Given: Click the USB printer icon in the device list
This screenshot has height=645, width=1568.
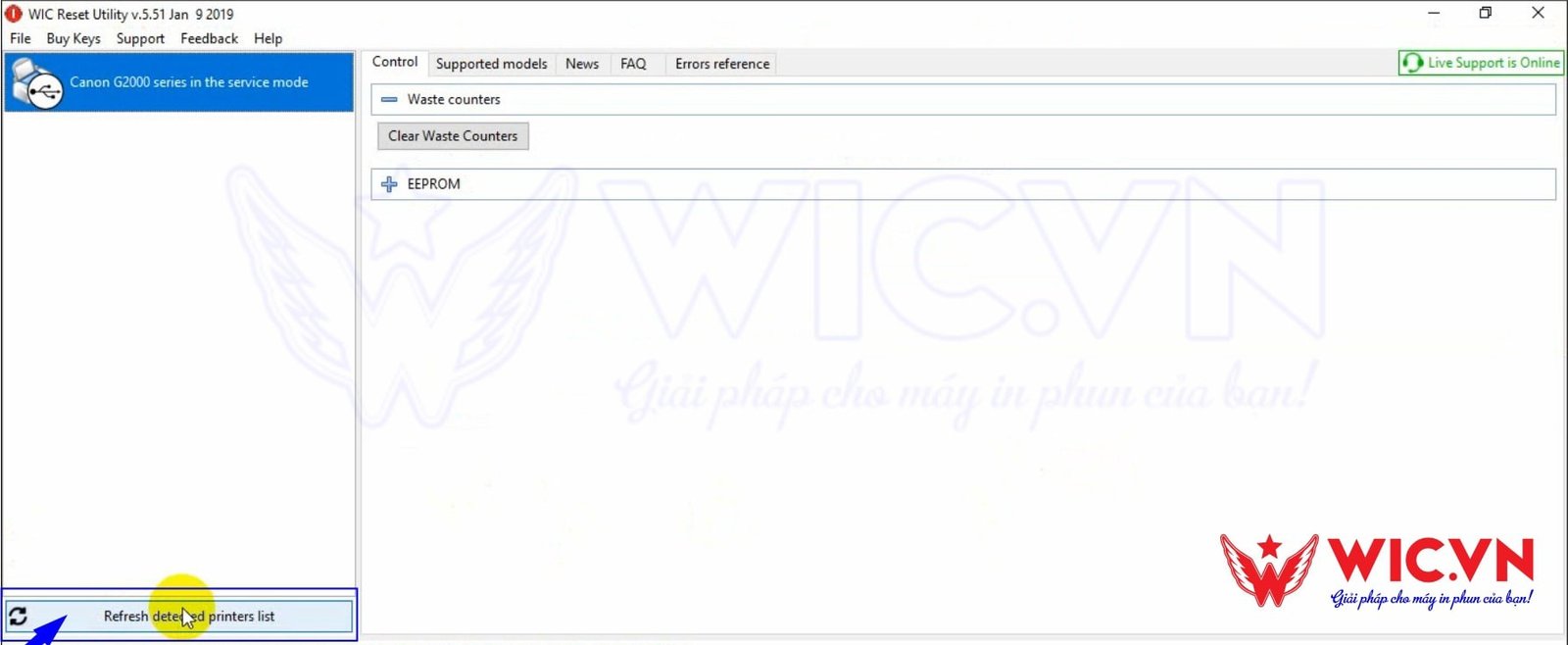Looking at the screenshot, I should coord(37,84).
